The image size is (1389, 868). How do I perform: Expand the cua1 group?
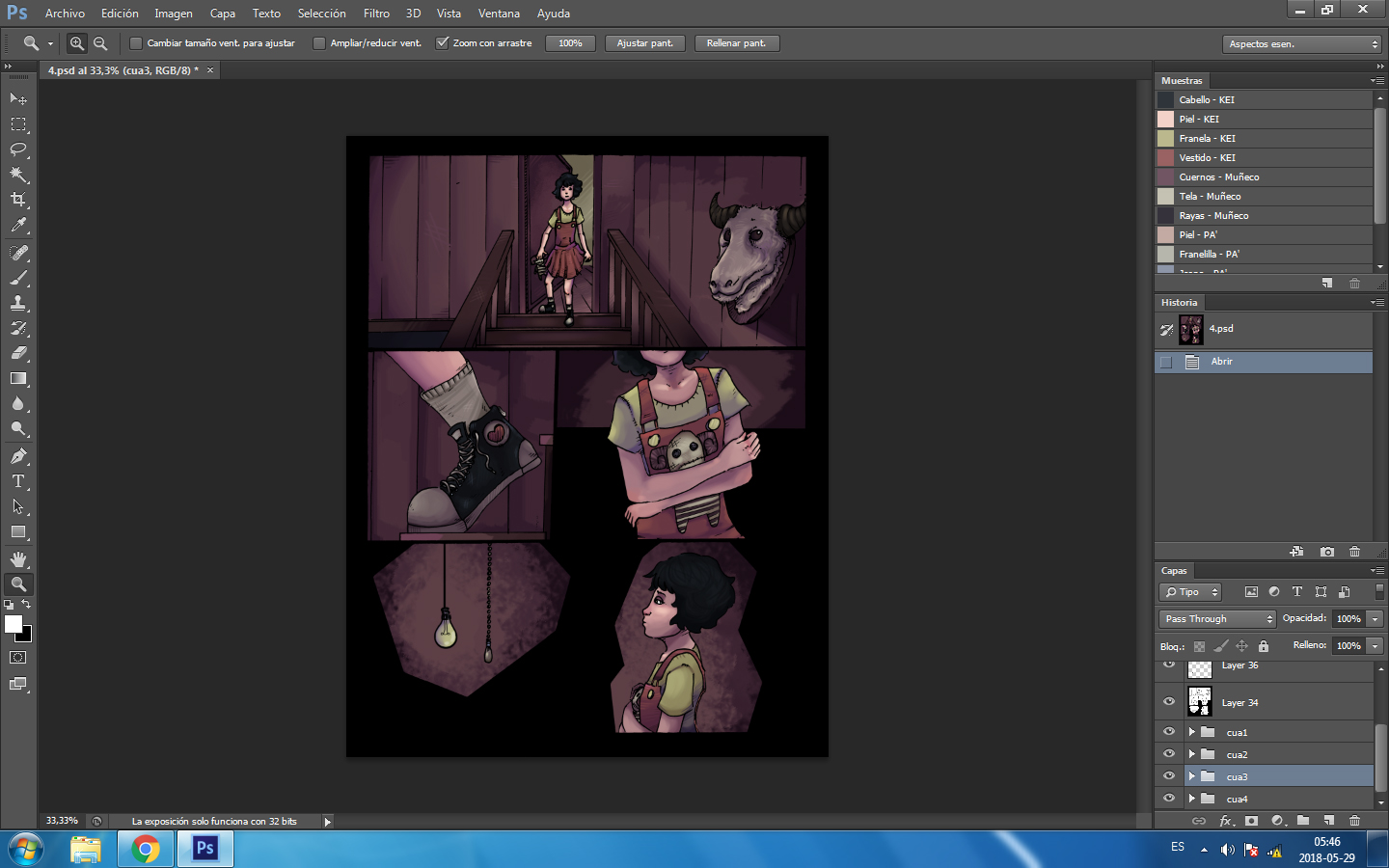pos(1192,732)
